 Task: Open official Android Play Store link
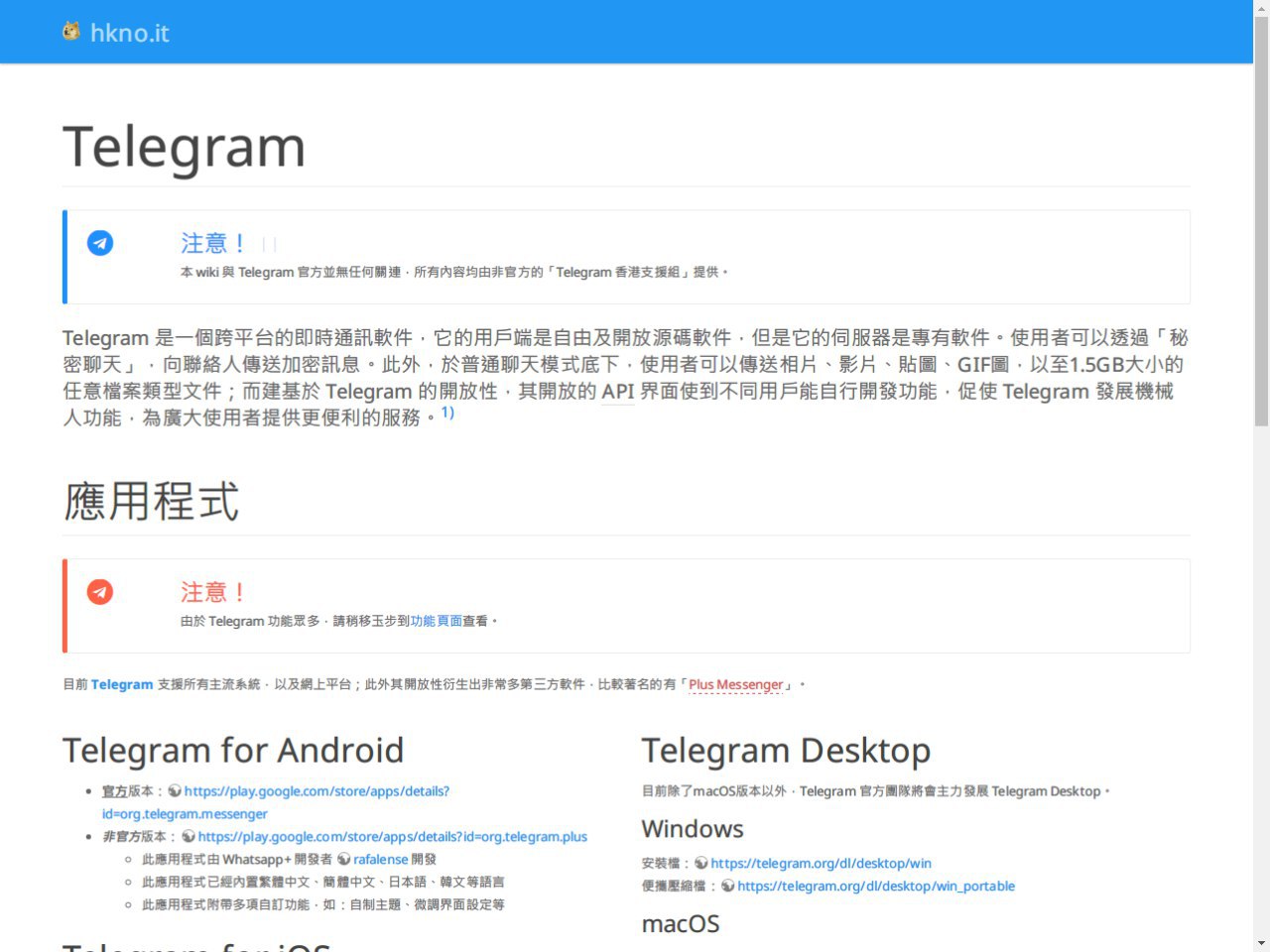point(317,791)
